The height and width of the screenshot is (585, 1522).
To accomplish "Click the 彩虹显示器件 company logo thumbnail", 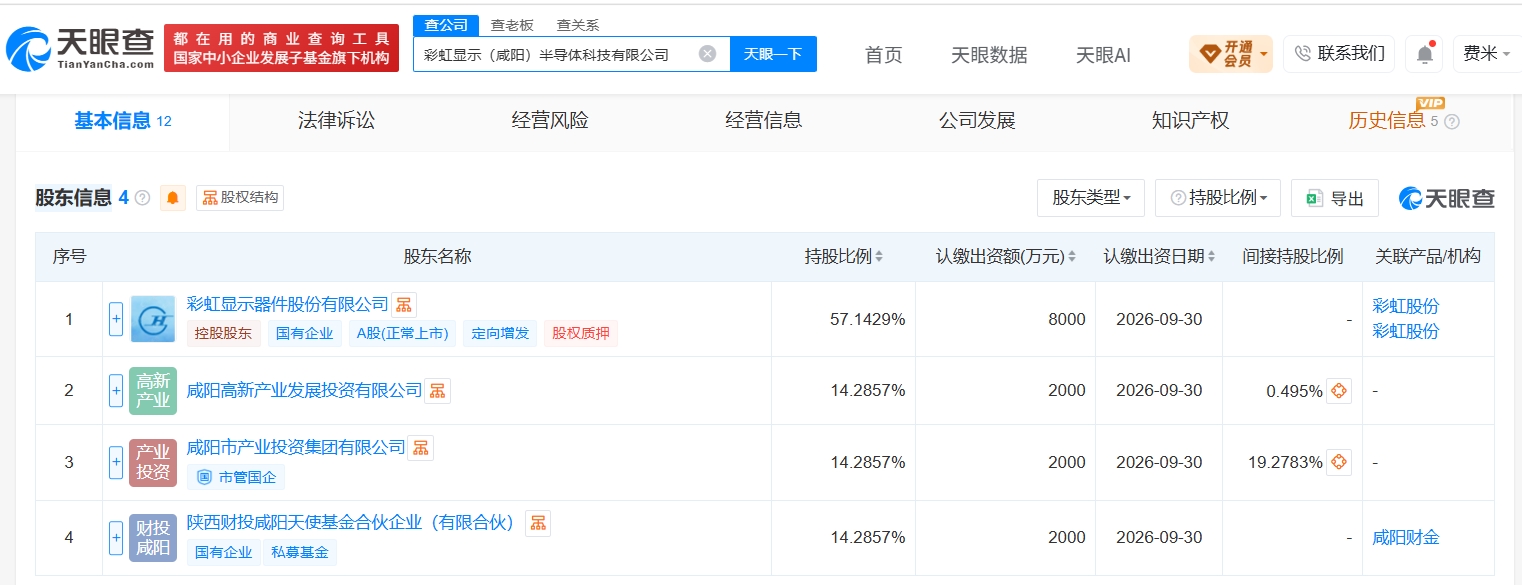I will 153,319.
